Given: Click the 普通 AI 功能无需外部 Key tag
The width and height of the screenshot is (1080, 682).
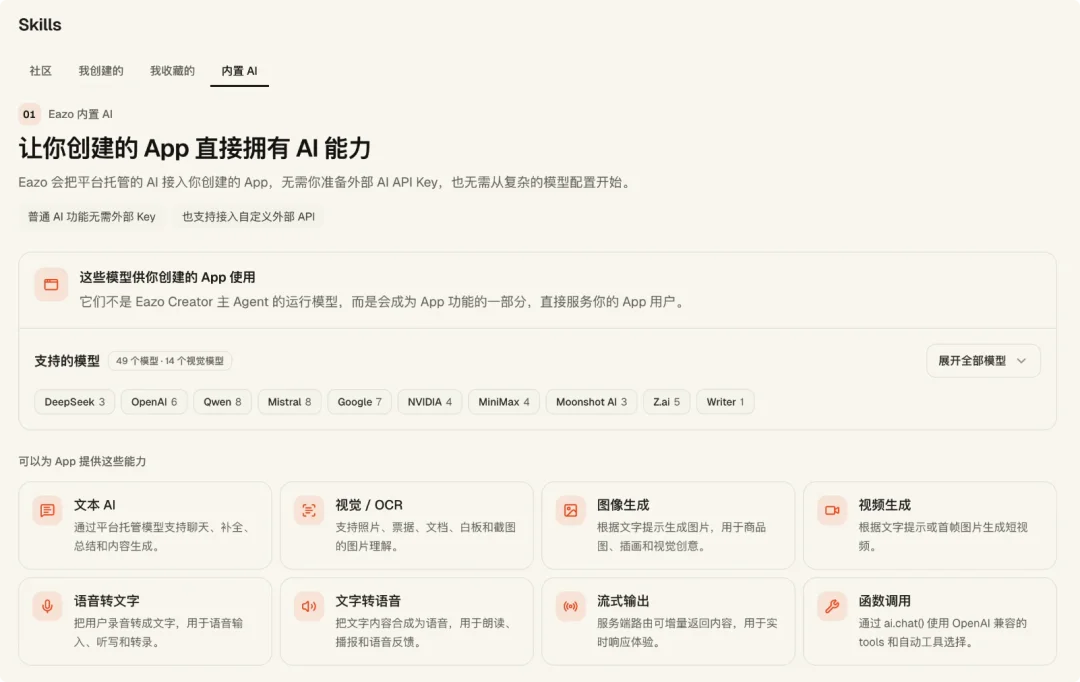Looking at the screenshot, I should point(92,216).
